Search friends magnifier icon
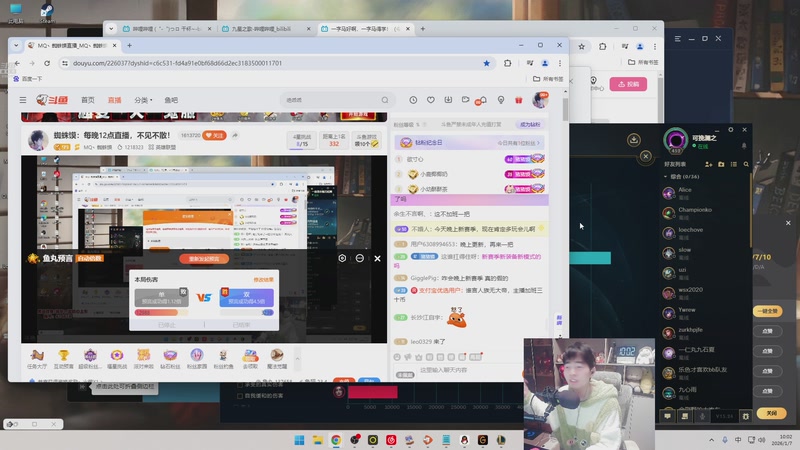800x450 pixels. pyautogui.click(x=746, y=164)
